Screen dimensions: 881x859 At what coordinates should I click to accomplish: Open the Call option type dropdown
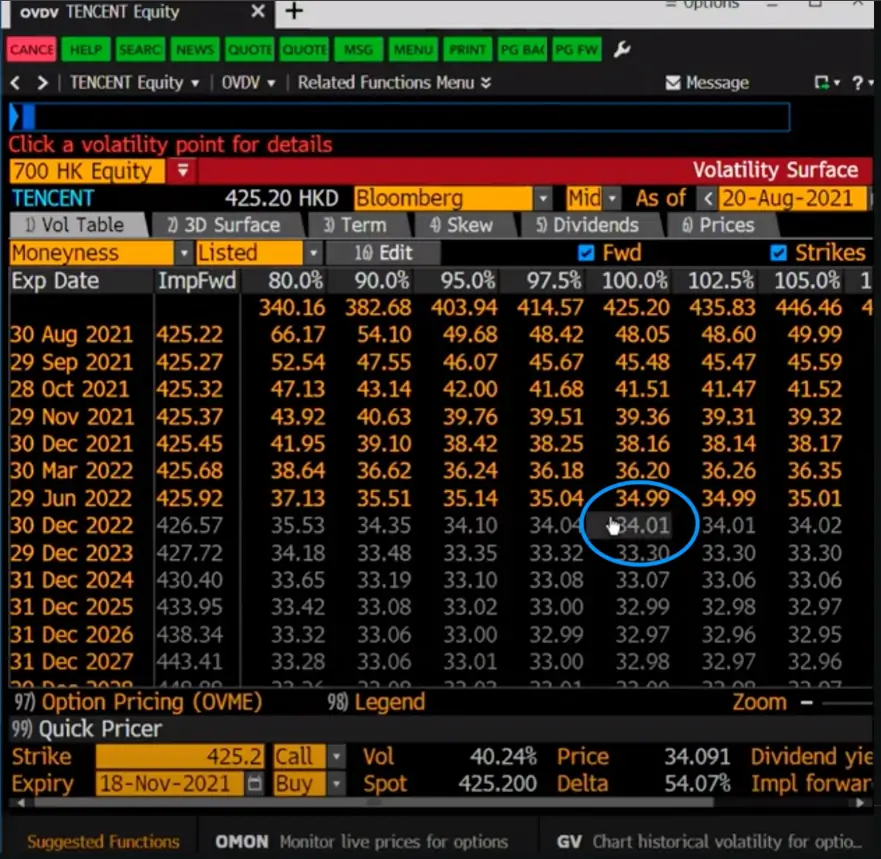(337, 757)
